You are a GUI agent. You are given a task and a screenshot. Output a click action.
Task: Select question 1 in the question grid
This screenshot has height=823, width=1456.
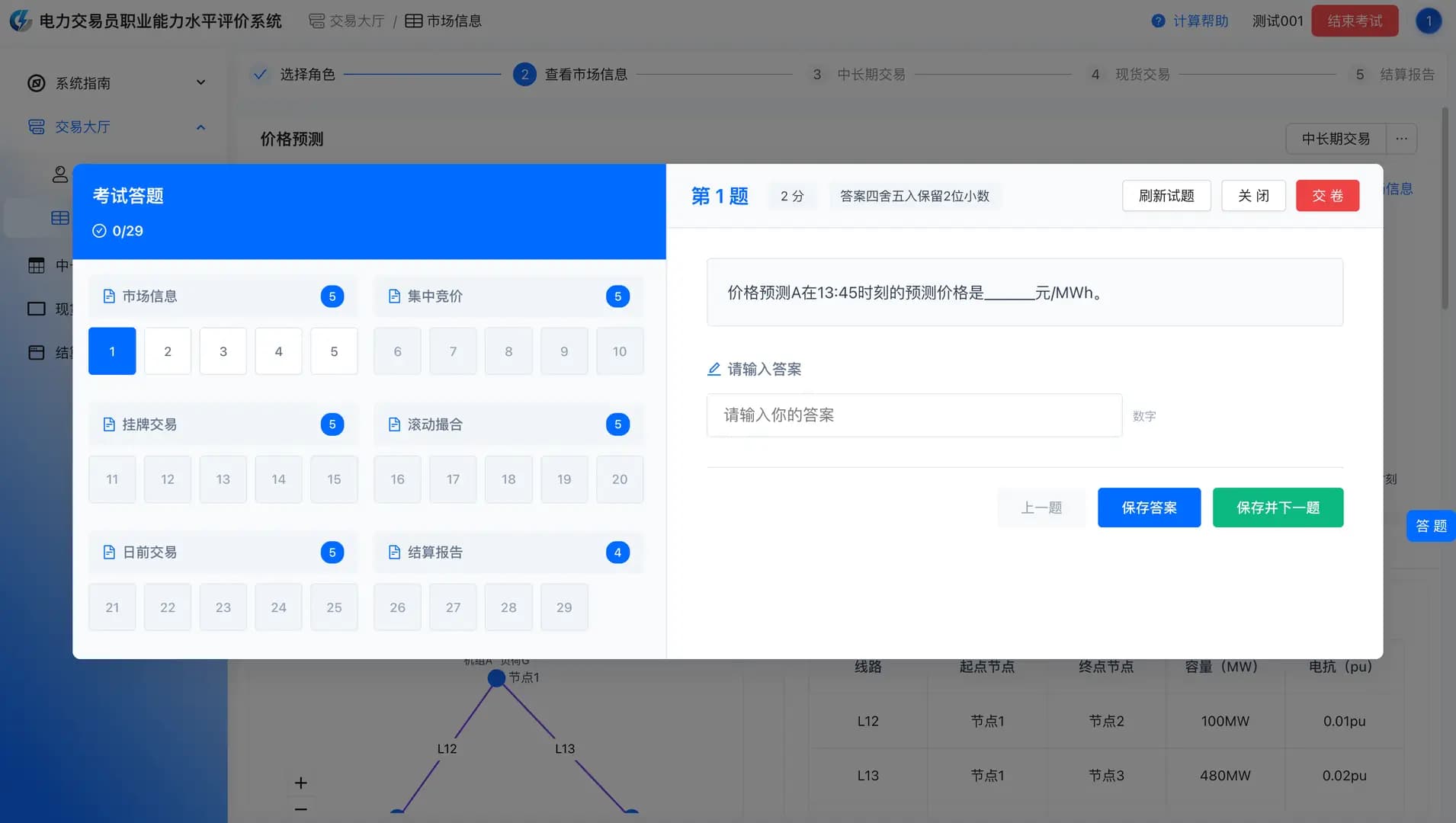click(x=112, y=351)
